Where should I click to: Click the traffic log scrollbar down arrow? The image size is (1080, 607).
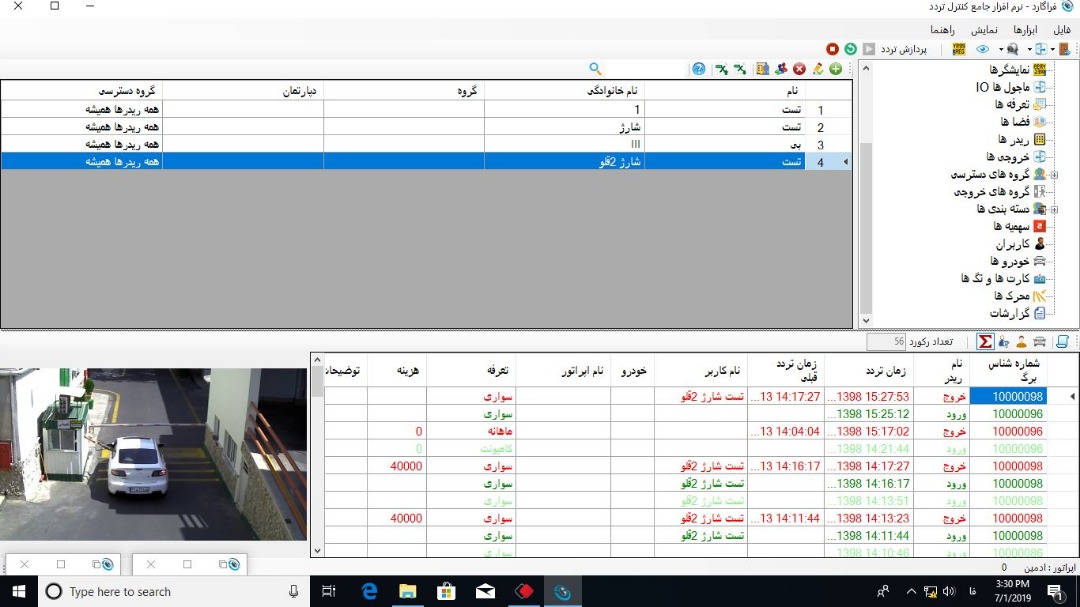(317, 551)
